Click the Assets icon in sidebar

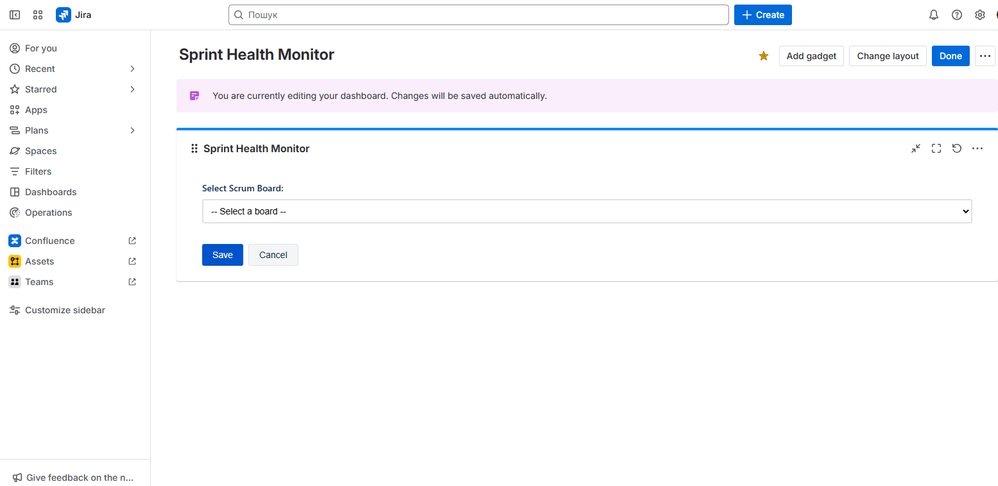pyautogui.click(x=15, y=261)
